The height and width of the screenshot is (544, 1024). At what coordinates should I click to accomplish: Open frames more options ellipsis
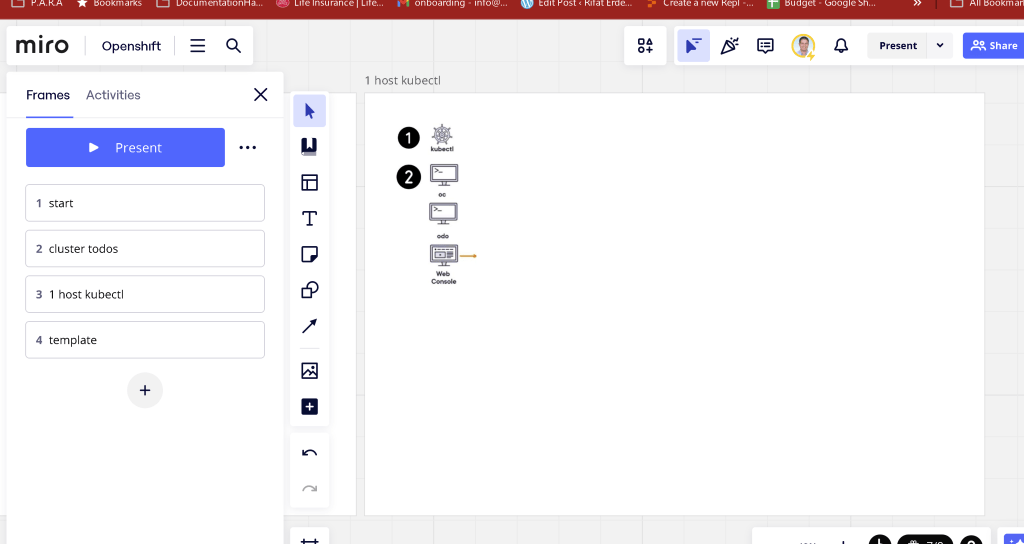point(248,148)
